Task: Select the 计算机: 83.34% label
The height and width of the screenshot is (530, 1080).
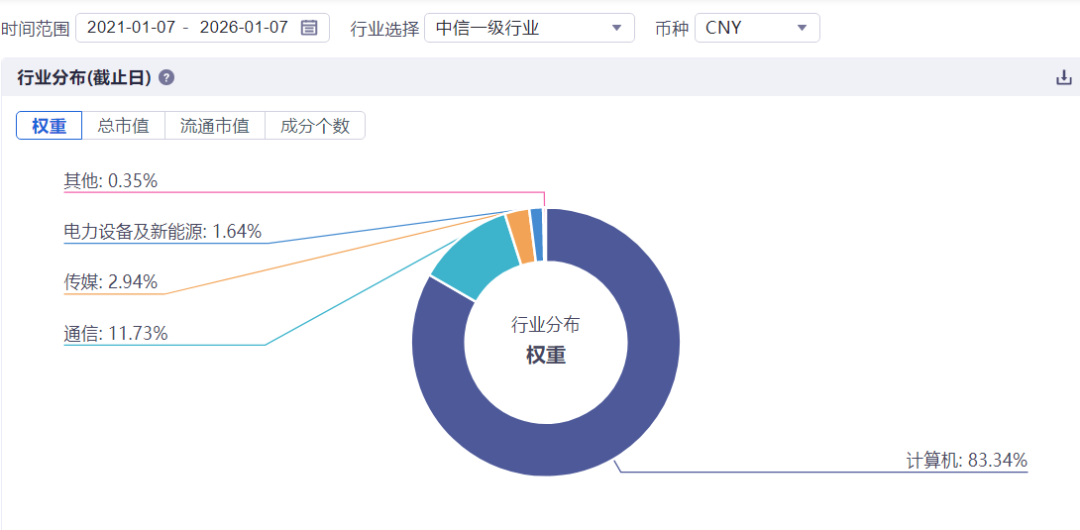Action: [x=966, y=460]
